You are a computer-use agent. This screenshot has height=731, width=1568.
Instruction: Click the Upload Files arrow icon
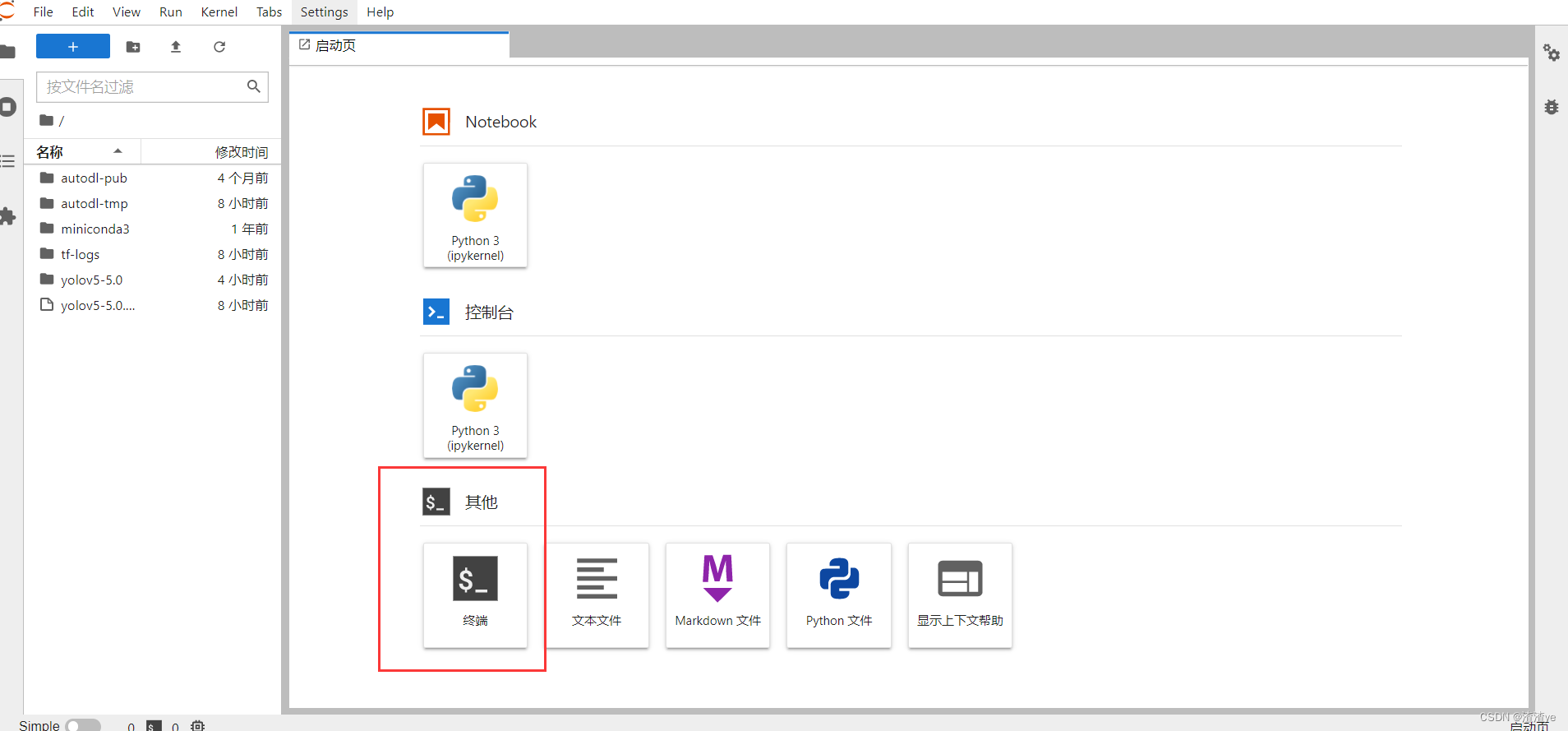(176, 47)
